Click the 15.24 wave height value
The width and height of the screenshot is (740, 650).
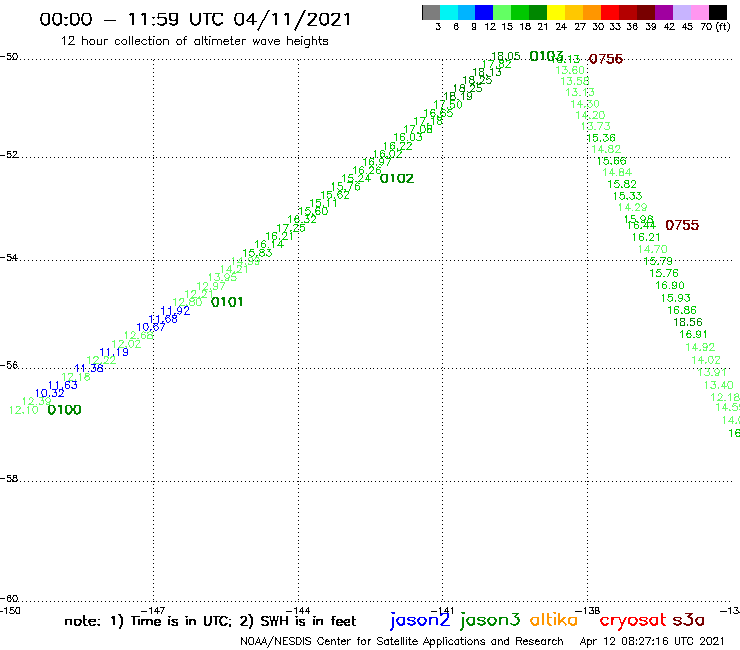click(356, 178)
